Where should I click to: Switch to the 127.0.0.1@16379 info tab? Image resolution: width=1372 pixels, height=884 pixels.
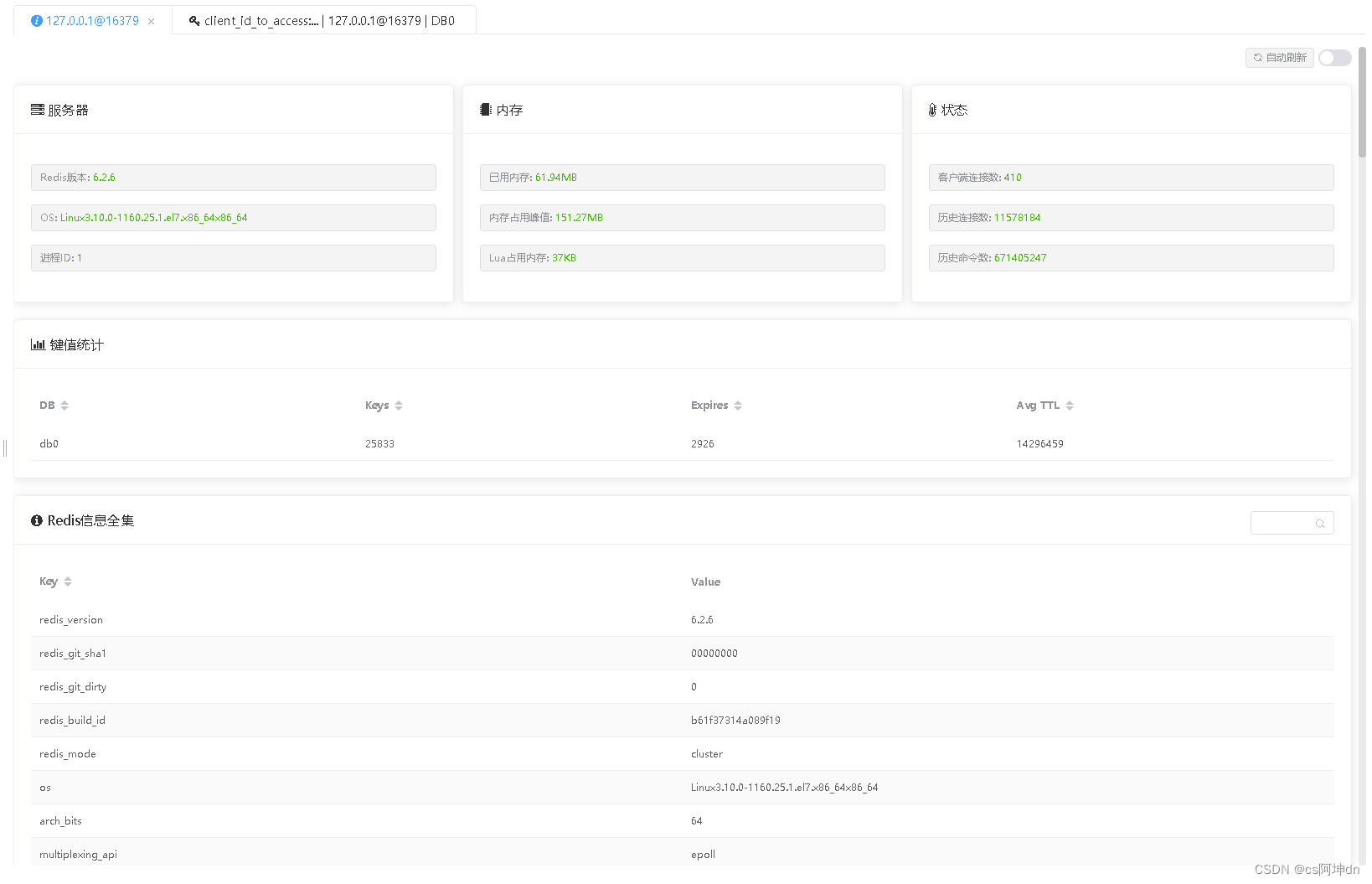[x=92, y=21]
